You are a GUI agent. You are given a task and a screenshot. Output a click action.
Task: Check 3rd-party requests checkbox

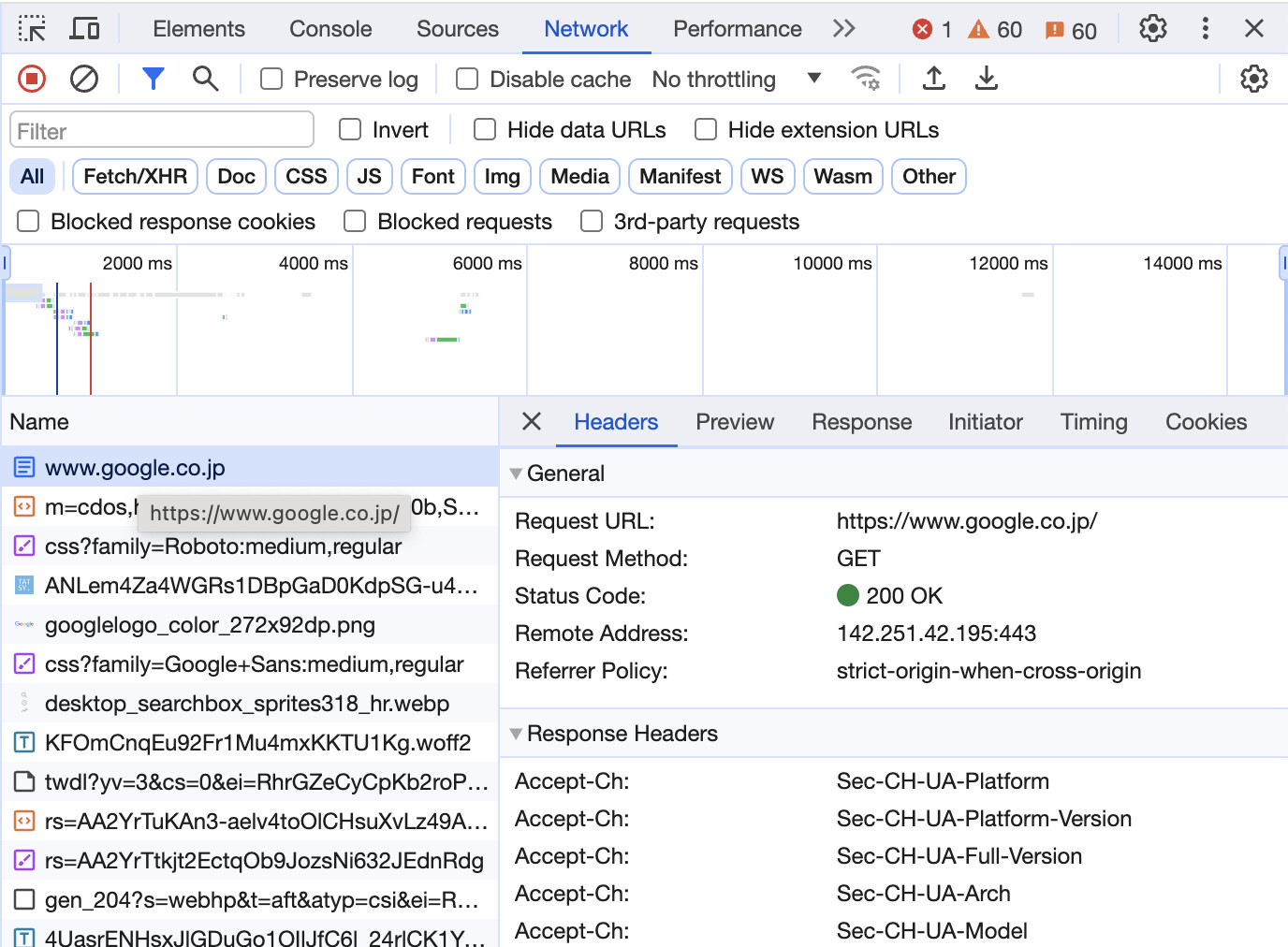coord(592,222)
